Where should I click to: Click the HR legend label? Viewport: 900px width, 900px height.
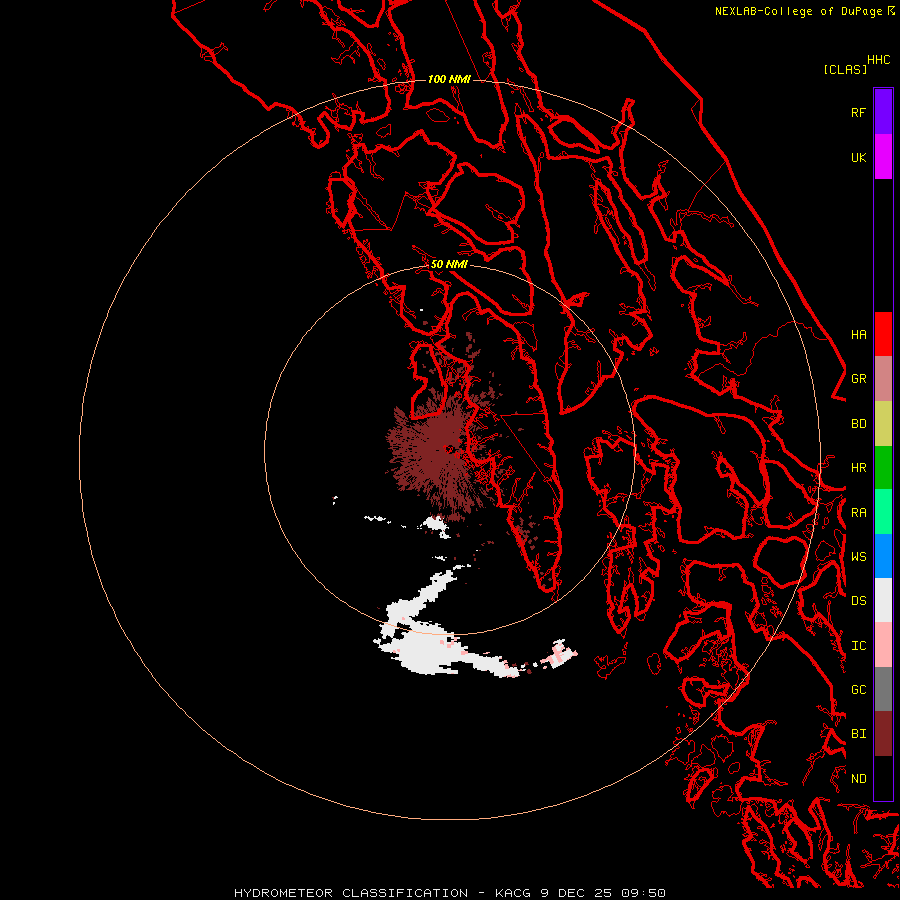(x=858, y=468)
